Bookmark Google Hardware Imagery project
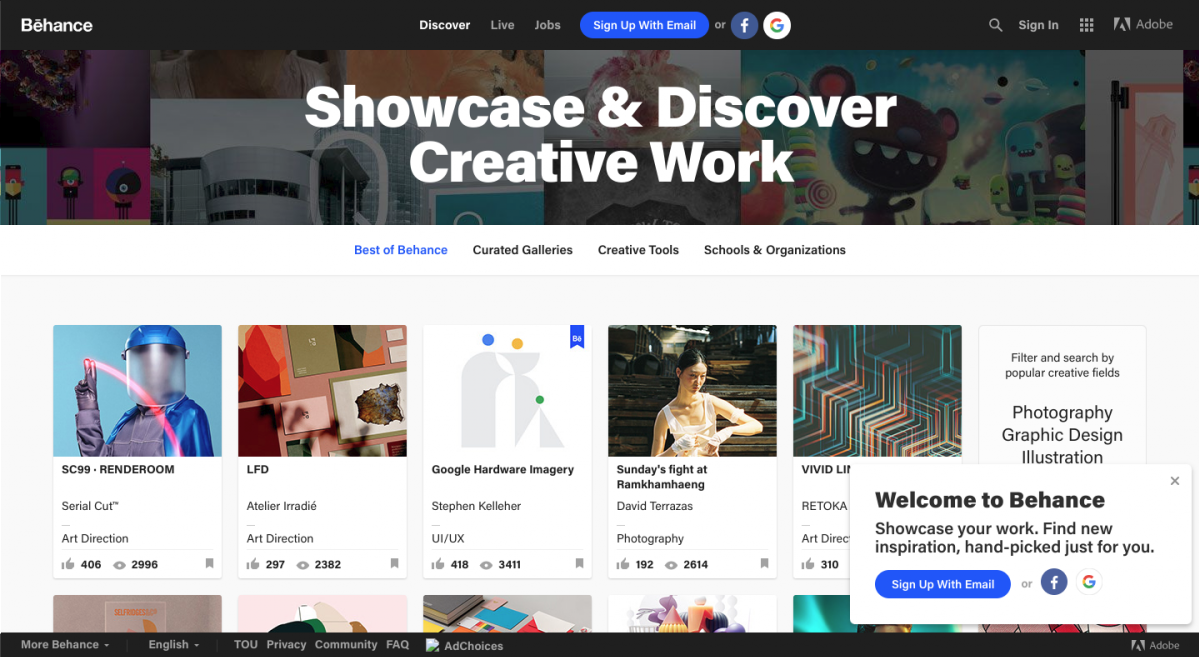 tap(580, 564)
